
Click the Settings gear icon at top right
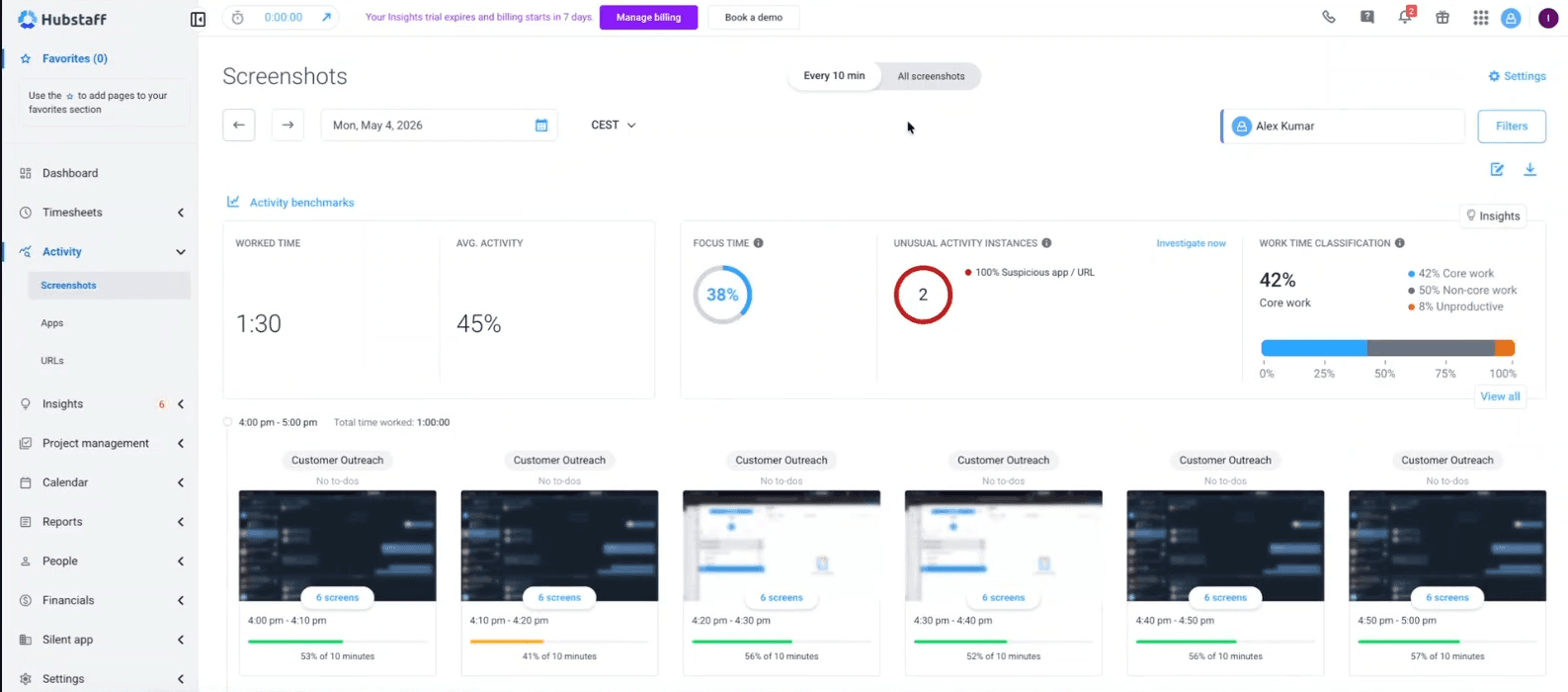(1494, 76)
